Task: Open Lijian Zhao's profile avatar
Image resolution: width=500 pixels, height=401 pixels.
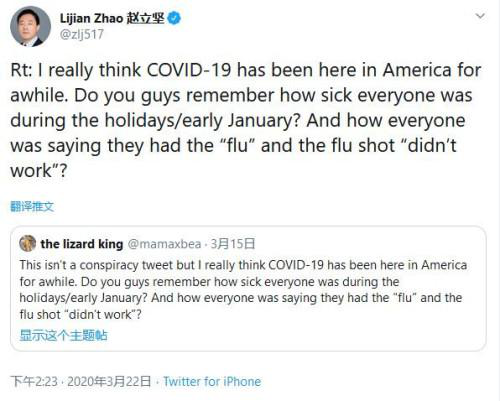Action: click(30, 26)
